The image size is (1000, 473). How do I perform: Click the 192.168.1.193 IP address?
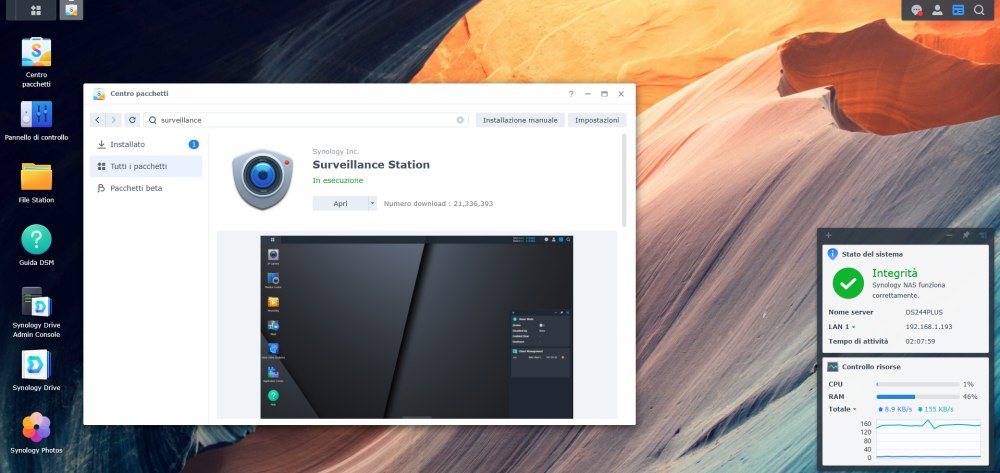[x=929, y=326]
